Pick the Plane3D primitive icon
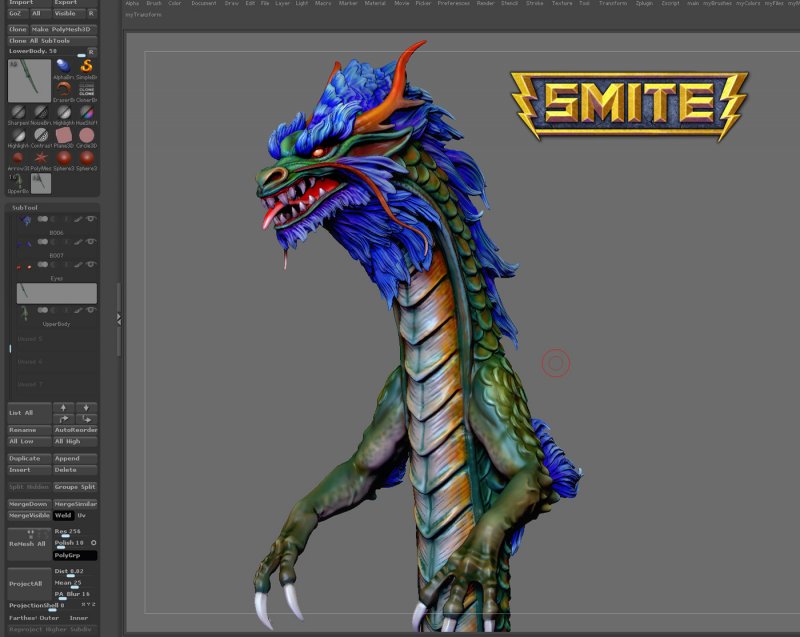The width and height of the screenshot is (800, 637). [63, 135]
